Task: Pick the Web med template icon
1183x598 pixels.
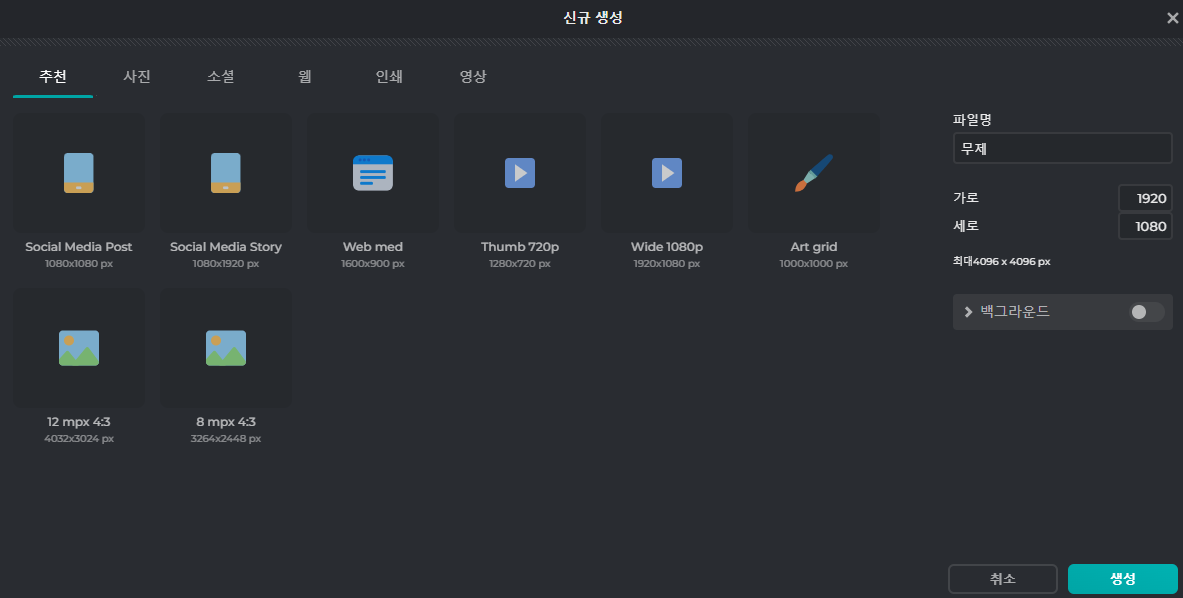Action: (x=373, y=173)
